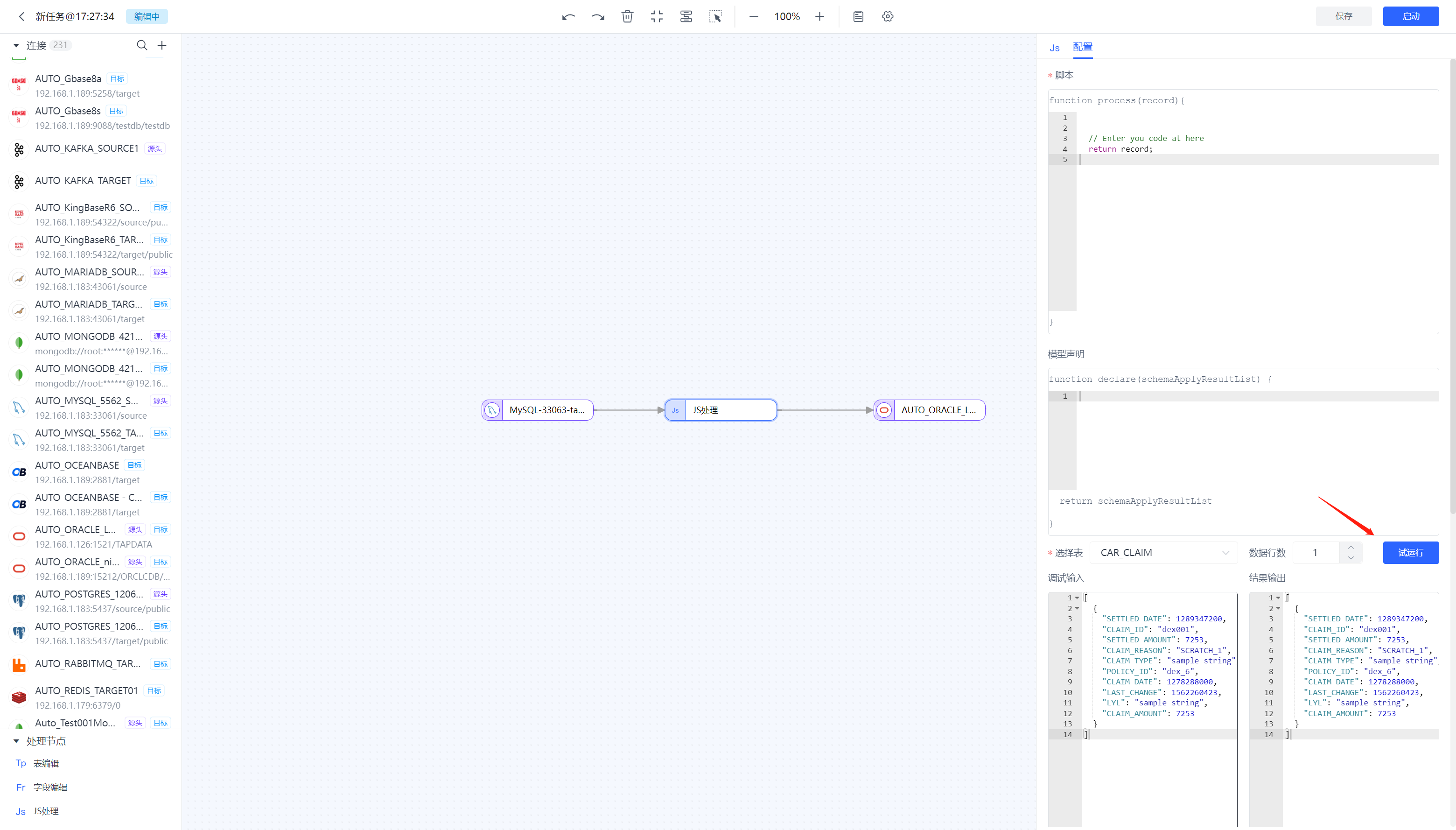The width and height of the screenshot is (1456, 830).
Task: Add new connection with plus icon
Action: [x=162, y=45]
